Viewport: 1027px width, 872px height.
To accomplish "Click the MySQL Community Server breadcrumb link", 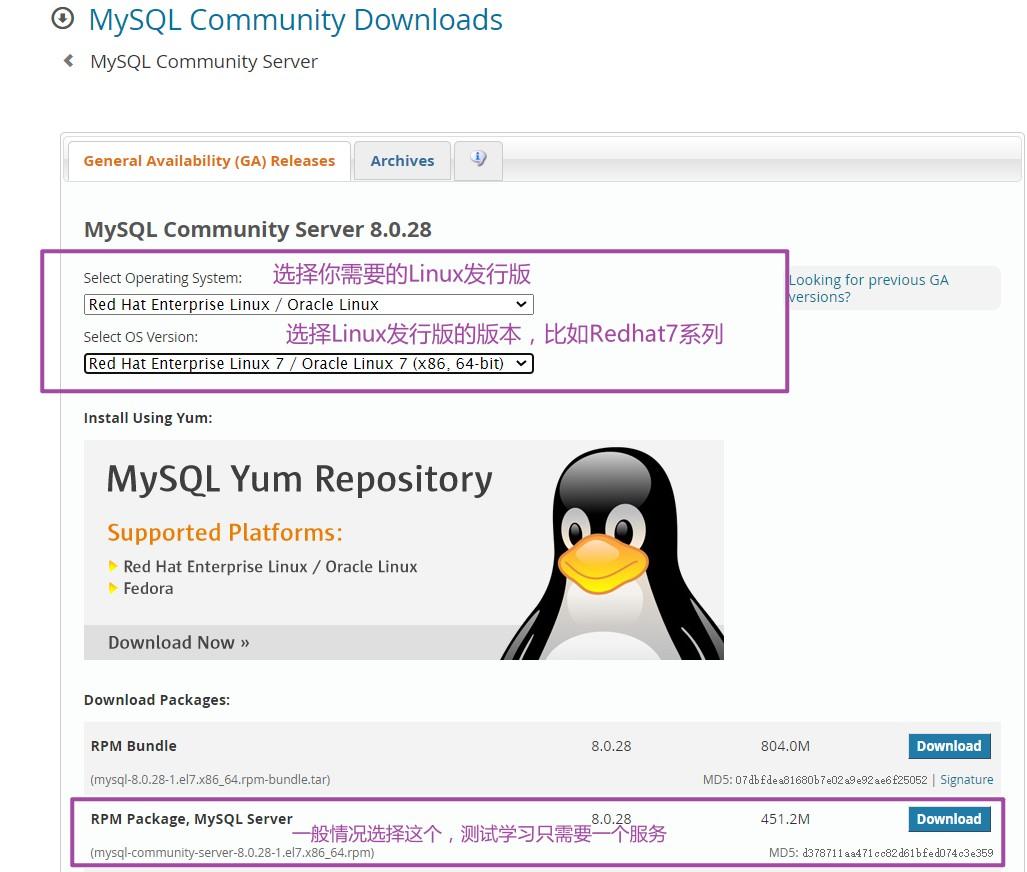I will pyautogui.click(x=204, y=61).
